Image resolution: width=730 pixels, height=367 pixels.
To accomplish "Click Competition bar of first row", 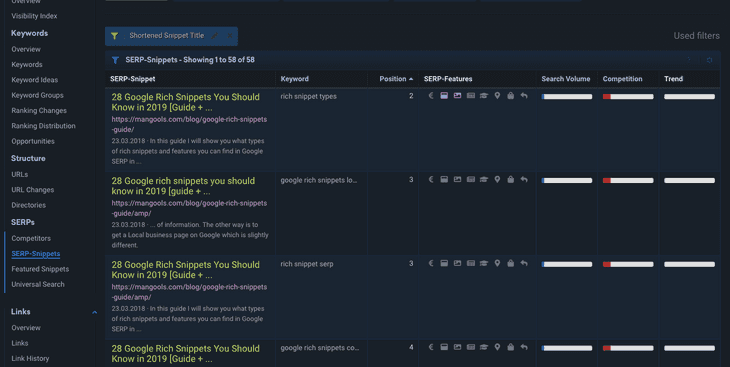I will (x=628, y=97).
